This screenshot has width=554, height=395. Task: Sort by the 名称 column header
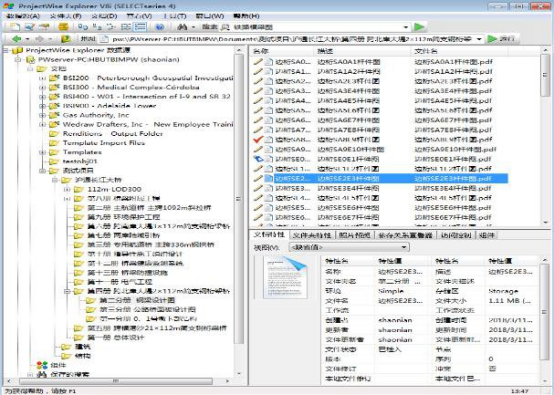tap(282, 51)
